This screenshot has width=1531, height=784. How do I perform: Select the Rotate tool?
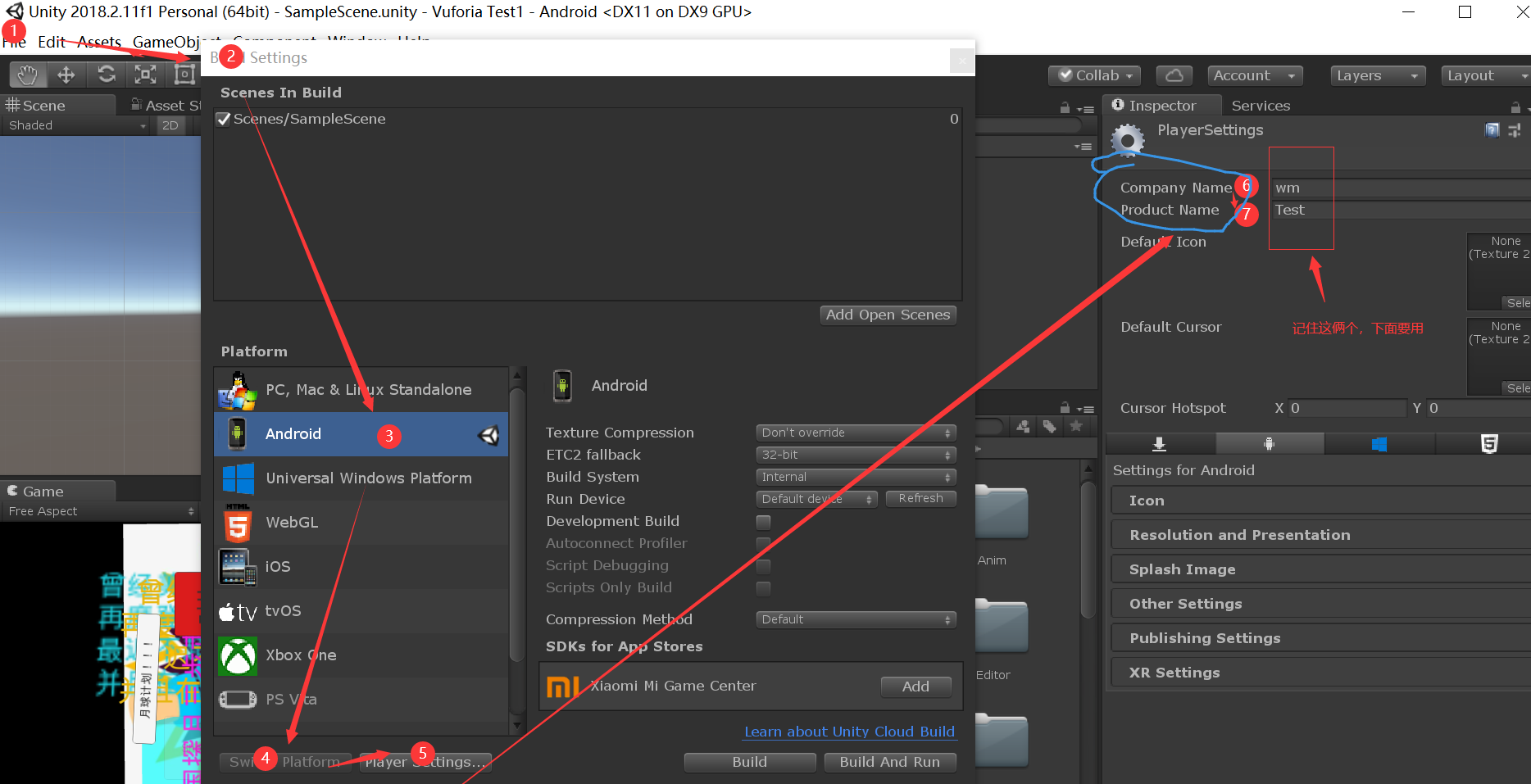[x=106, y=74]
